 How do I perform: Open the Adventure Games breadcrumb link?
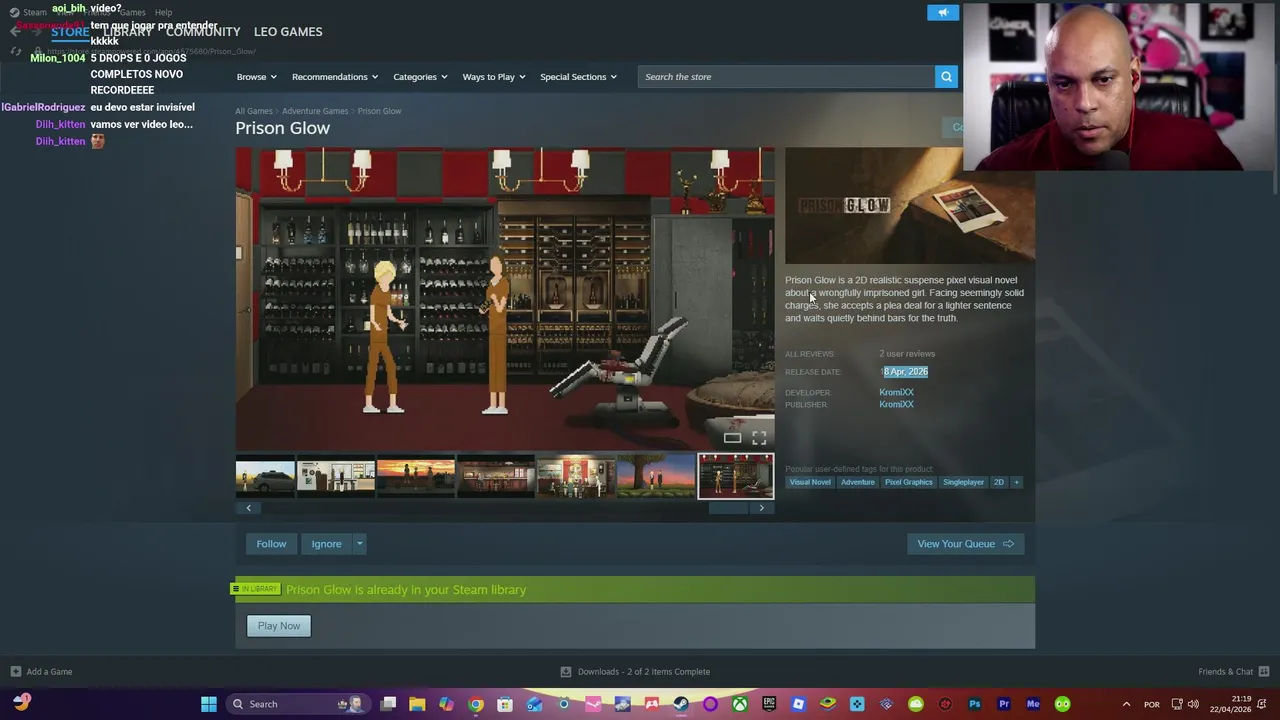(315, 111)
